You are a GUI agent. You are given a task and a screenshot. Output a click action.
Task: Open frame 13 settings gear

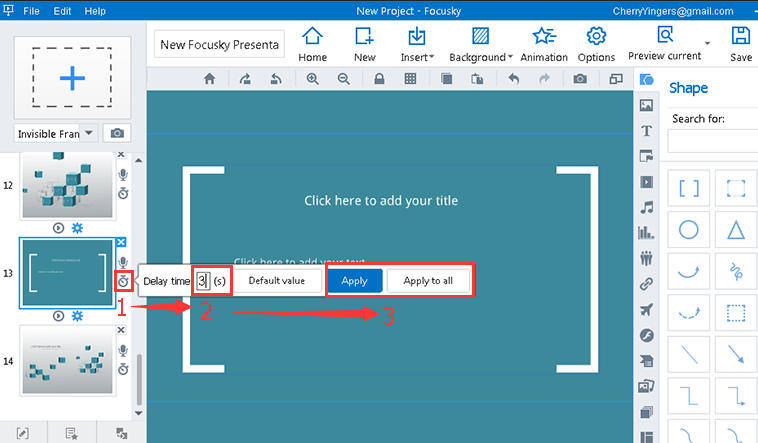coord(77,316)
